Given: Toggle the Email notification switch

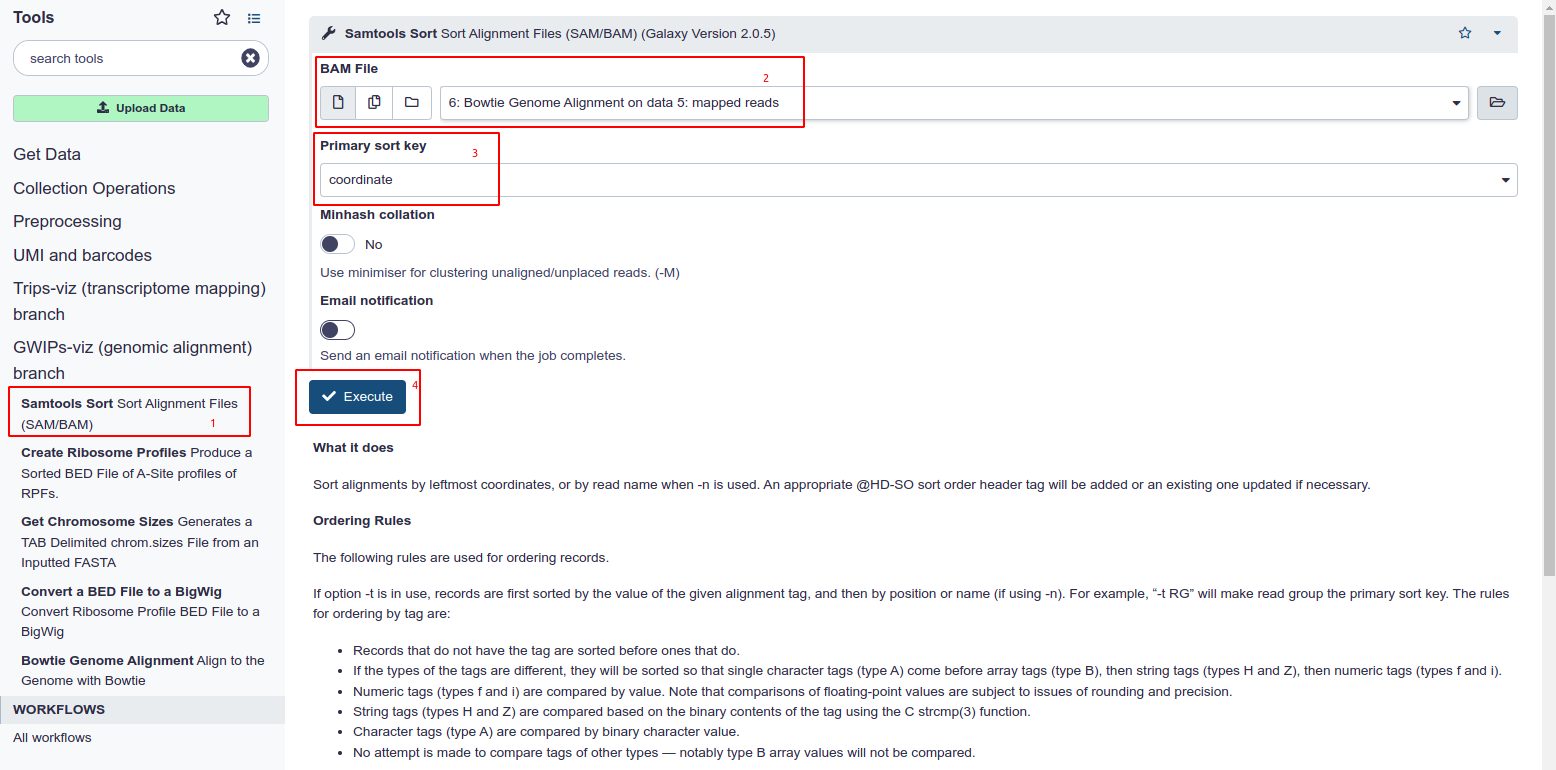Looking at the screenshot, I should (337, 330).
